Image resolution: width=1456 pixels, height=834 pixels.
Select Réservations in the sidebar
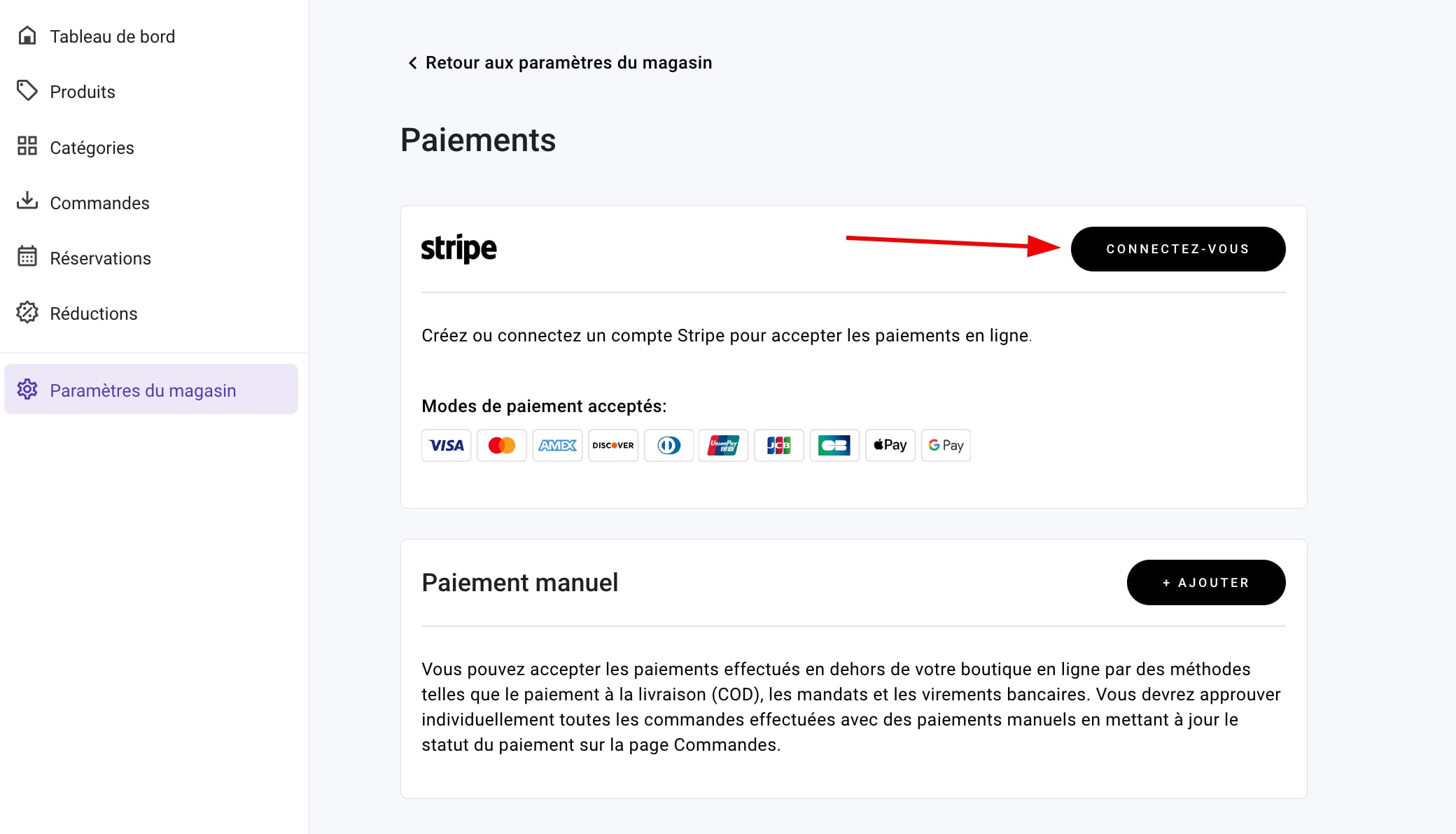tap(100, 258)
